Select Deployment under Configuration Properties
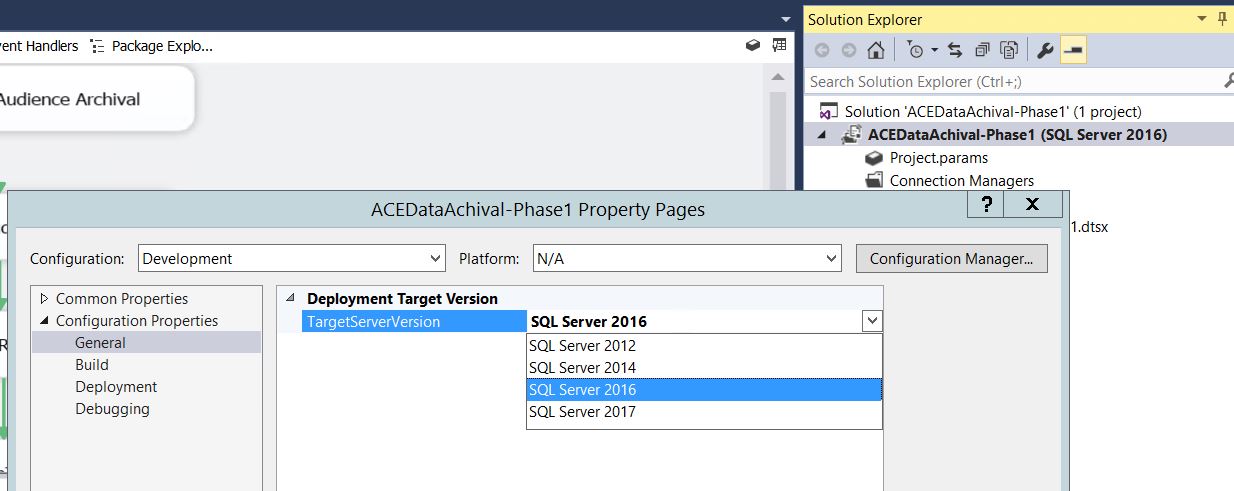The image size is (1234, 491). 116,387
